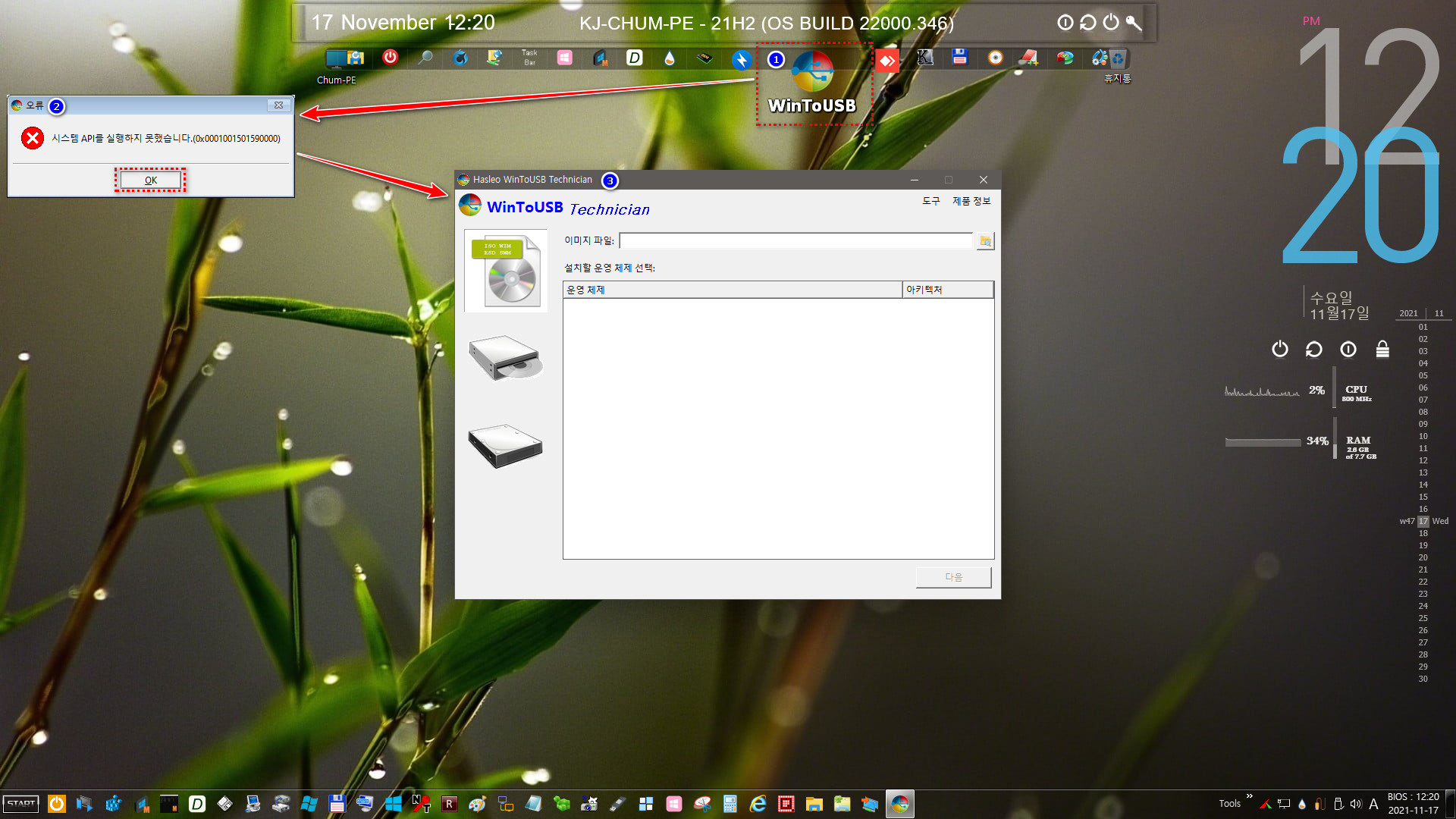Screen dimensions: 1456x819
Task: Open the K letter icon in dock
Action: point(924,58)
